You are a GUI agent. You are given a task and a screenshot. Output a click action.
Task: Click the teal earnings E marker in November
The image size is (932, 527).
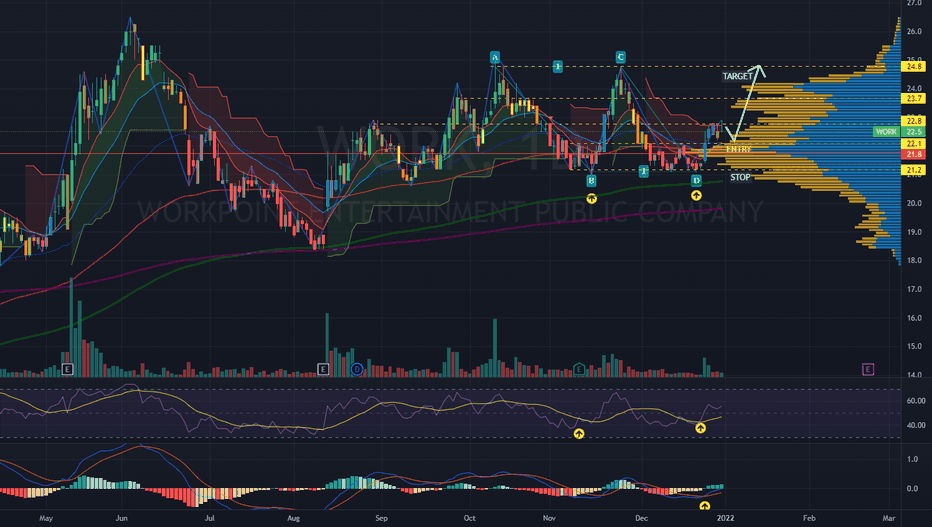(579, 370)
